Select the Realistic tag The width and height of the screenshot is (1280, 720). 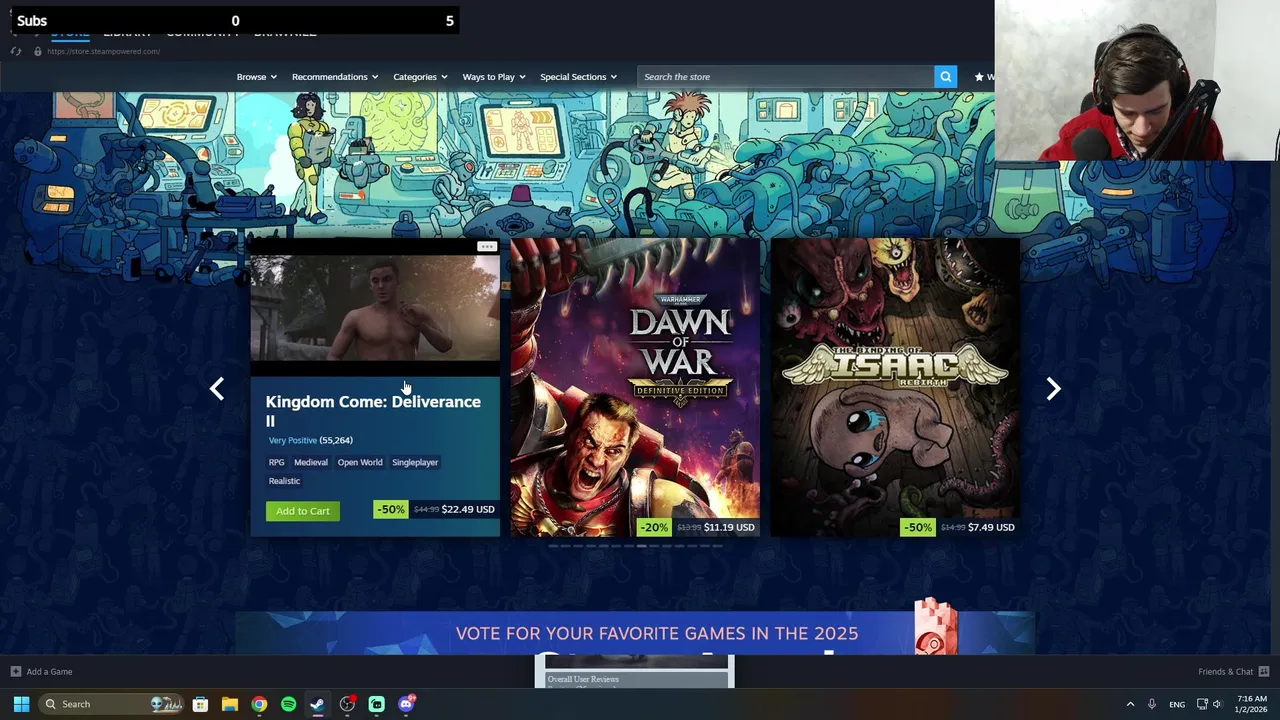(284, 481)
